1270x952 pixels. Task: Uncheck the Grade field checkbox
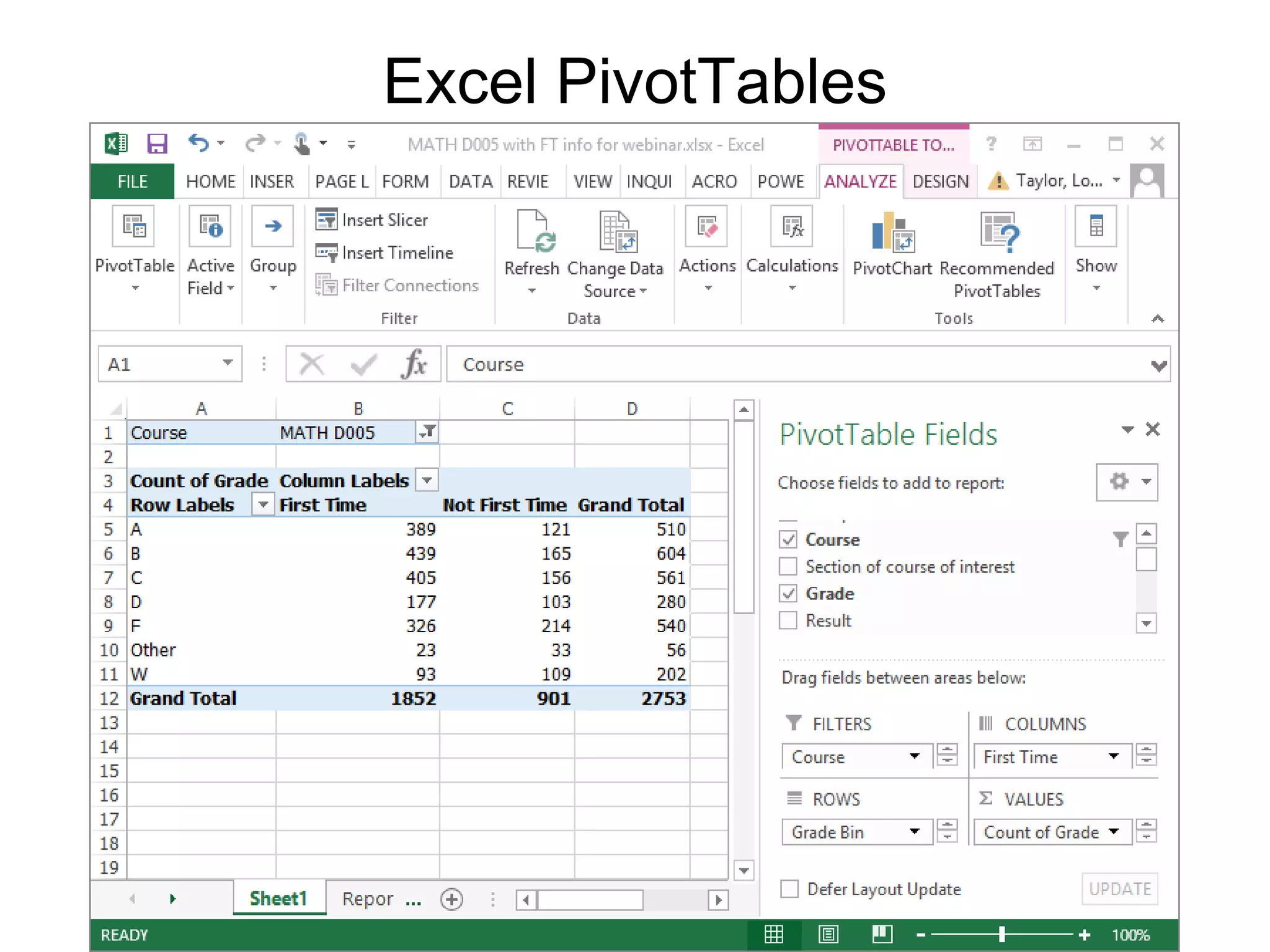pos(788,593)
